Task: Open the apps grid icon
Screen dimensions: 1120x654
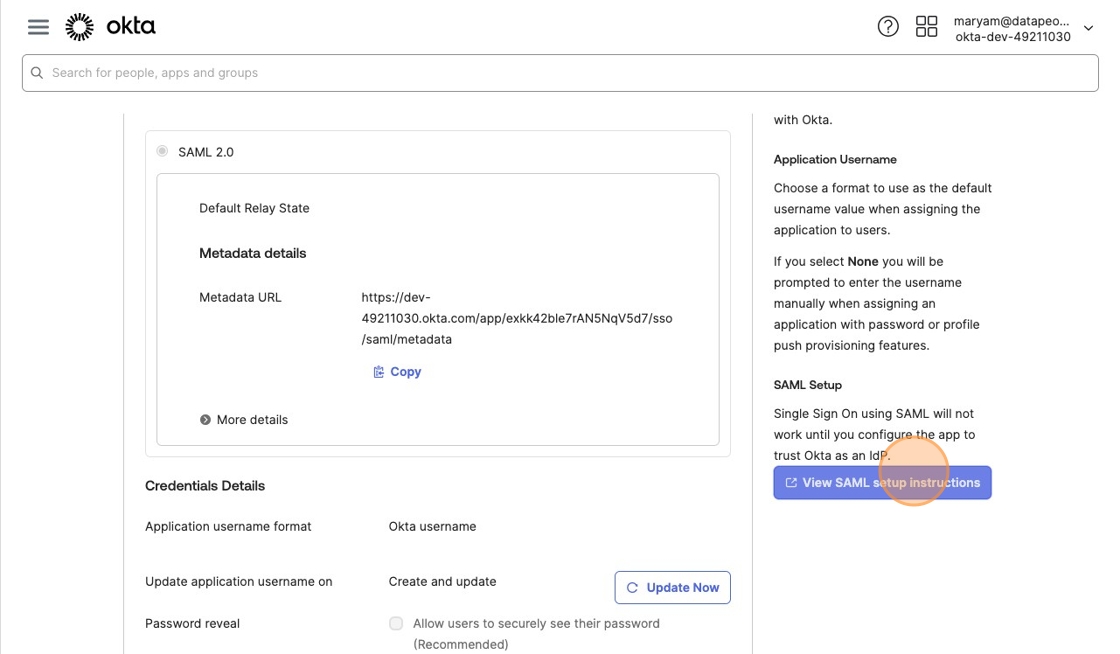Action: 927,27
